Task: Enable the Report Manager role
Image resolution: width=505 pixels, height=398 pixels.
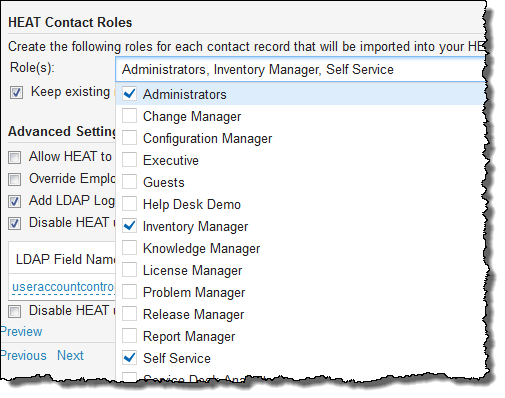Action: coord(129,336)
